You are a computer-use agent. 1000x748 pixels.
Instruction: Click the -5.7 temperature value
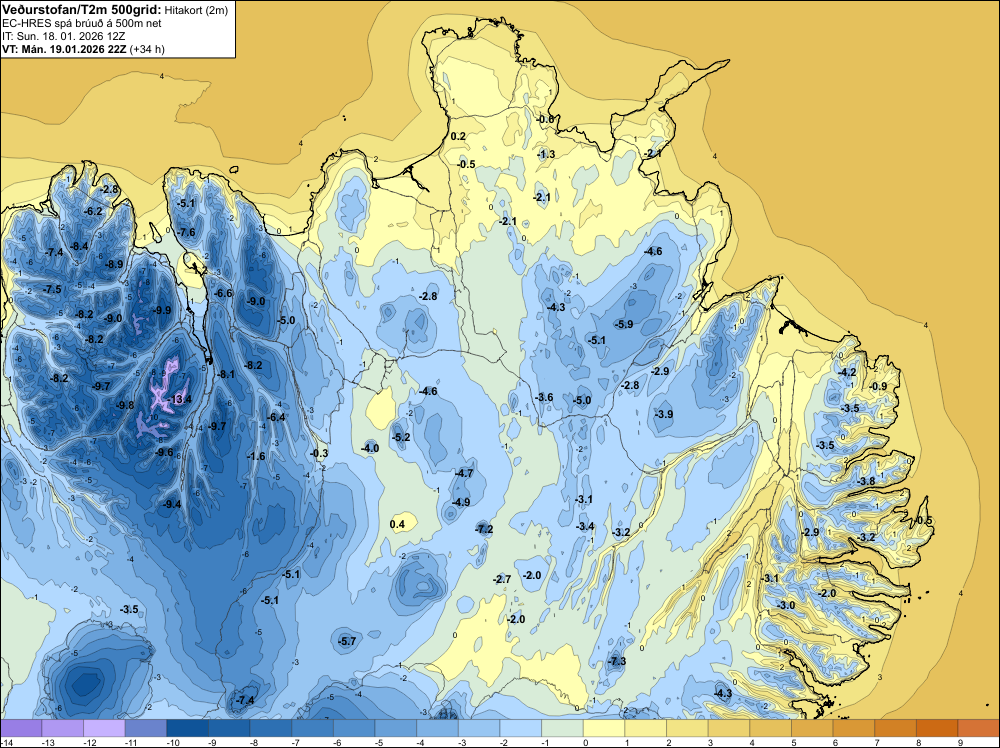(347, 641)
